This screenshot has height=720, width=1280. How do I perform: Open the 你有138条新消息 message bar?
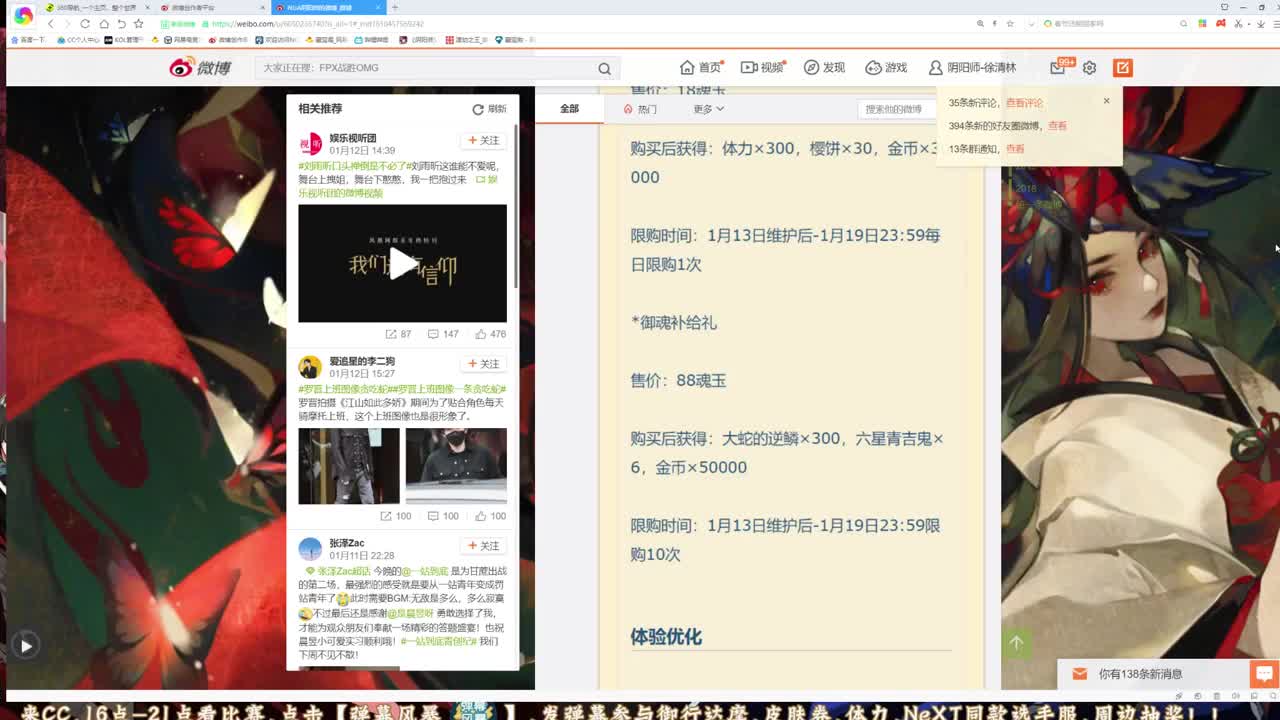click(1152, 674)
